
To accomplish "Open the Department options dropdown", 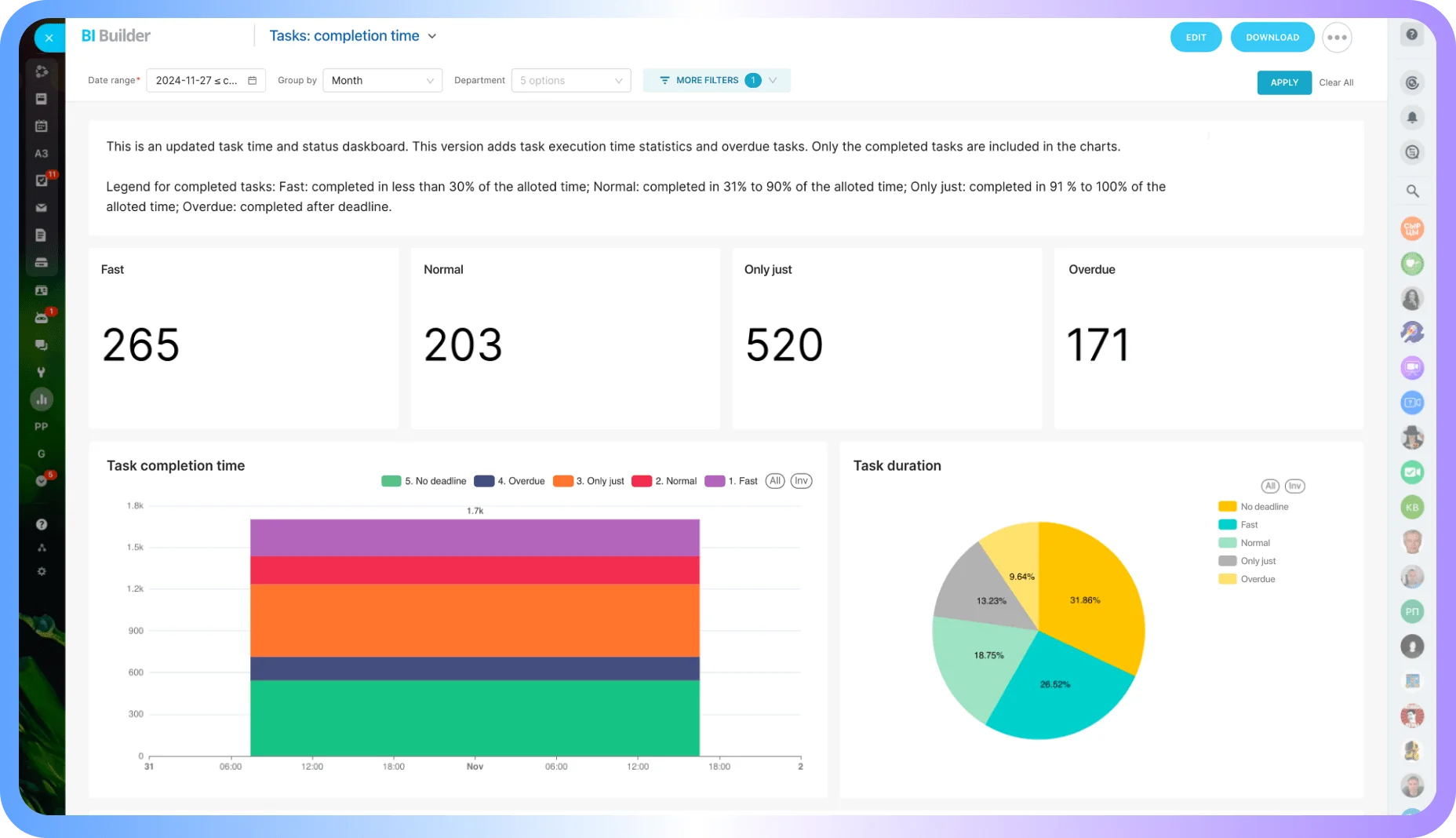I will point(571,81).
